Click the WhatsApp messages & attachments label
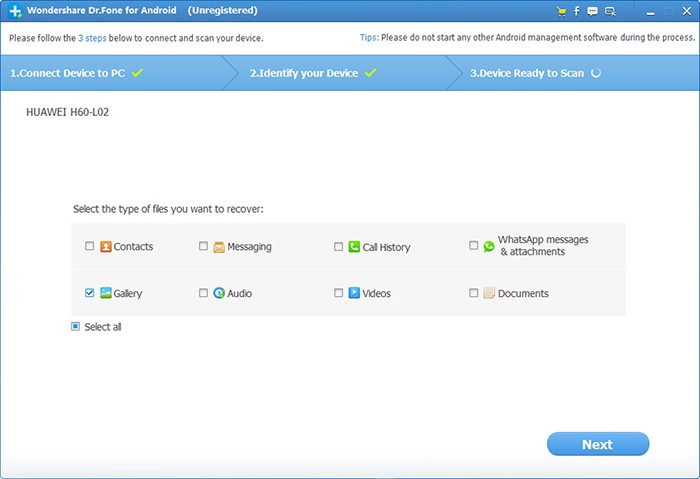 pyautogui.click(x=543, y=246)
